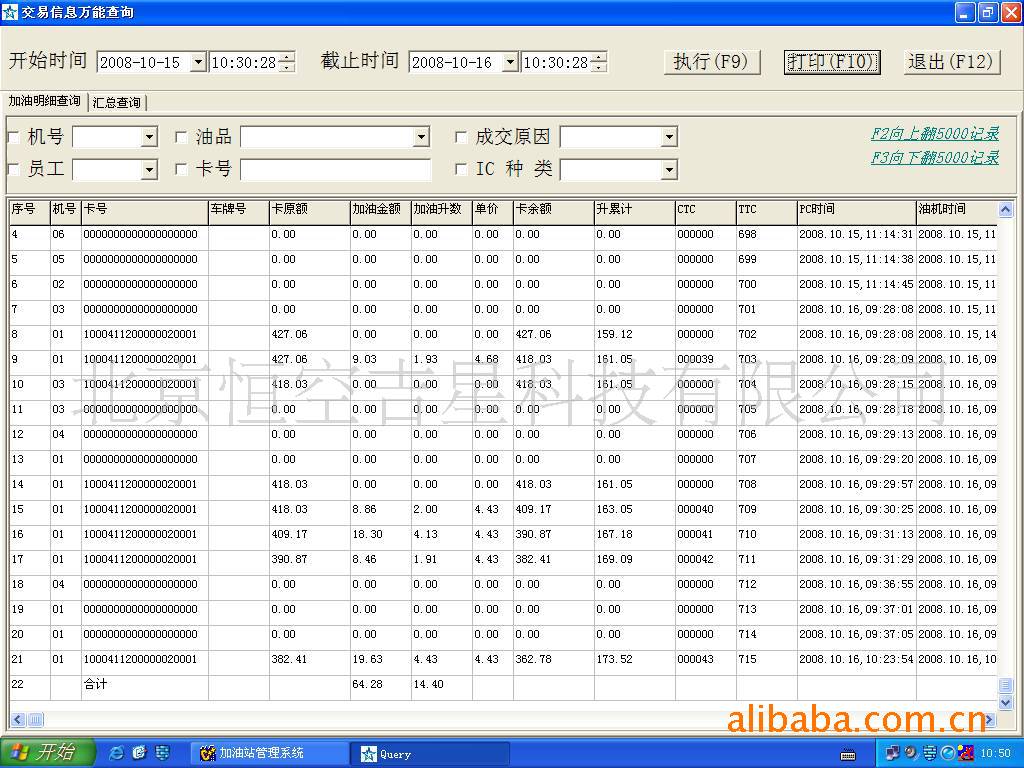Switch to the Query taskbar window
The width and height of the screenshot is (1024, 768).
point(395,754)
